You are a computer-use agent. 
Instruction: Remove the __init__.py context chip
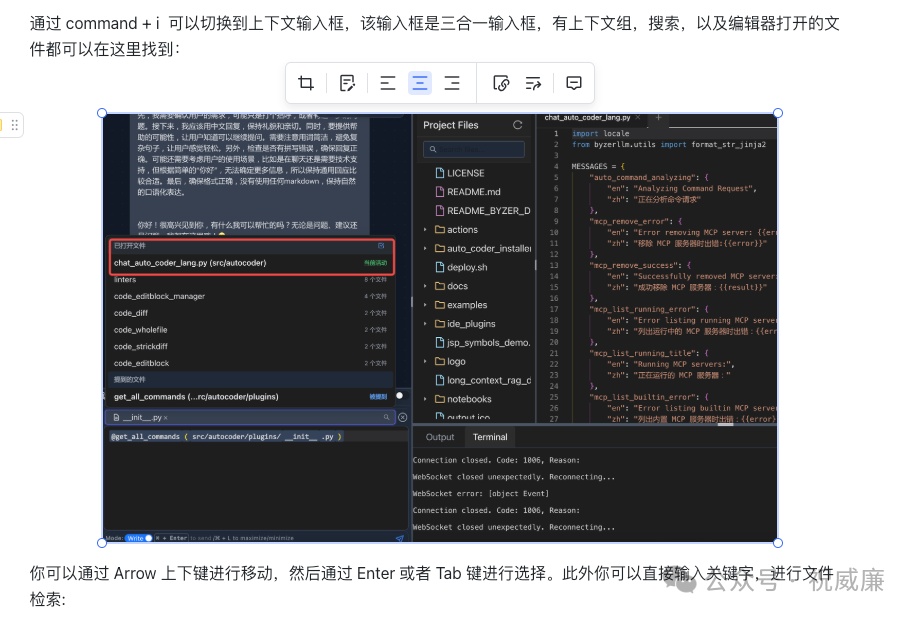click(166, 418)
